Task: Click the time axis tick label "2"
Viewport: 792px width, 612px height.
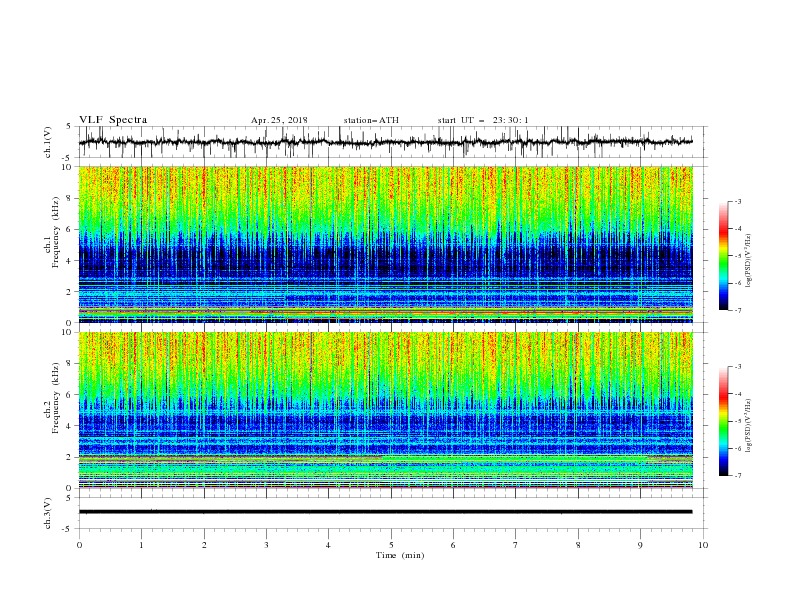Action: tap(204, 545)
